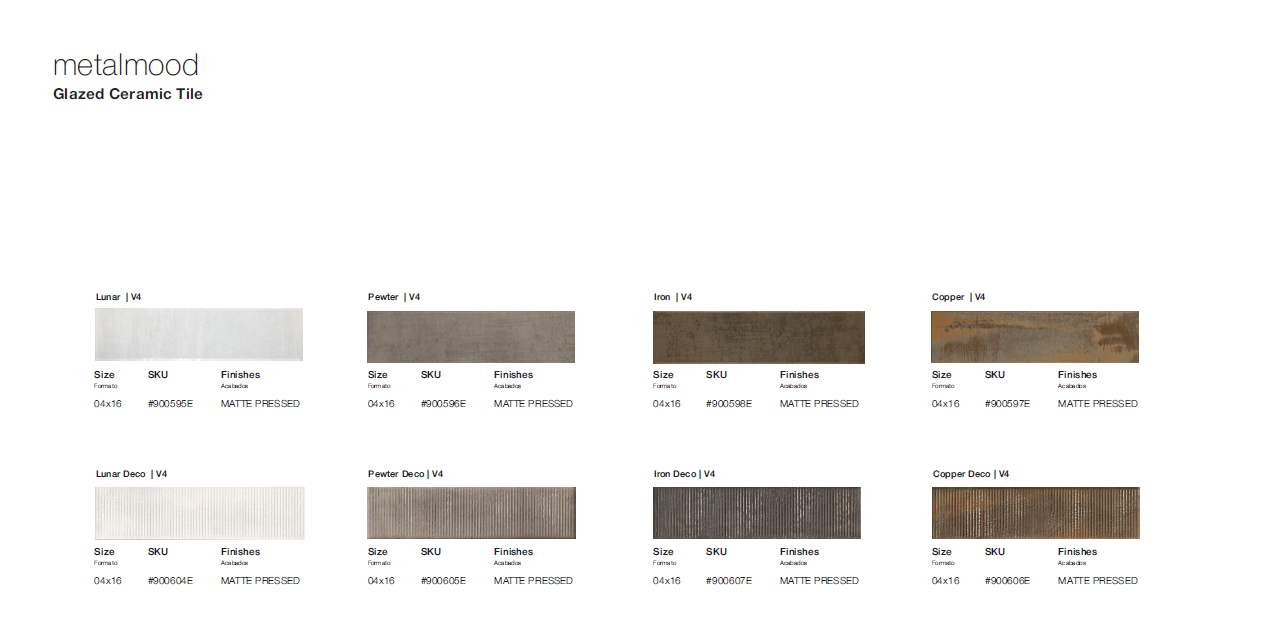Select SKU #900597E under Copper
Viewport: 1269px width, 642px height.
1007,404
